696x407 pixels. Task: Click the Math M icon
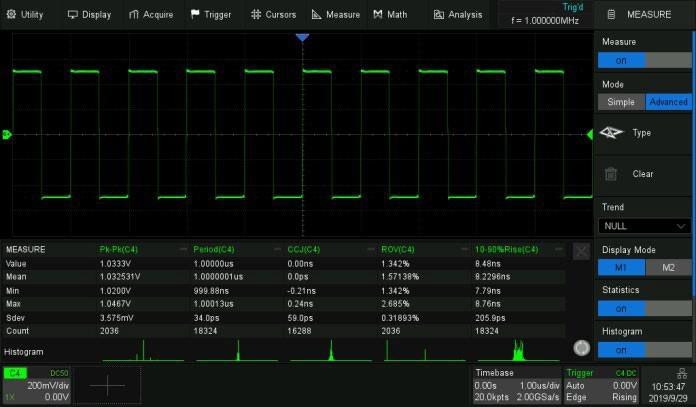pos(378,15)
